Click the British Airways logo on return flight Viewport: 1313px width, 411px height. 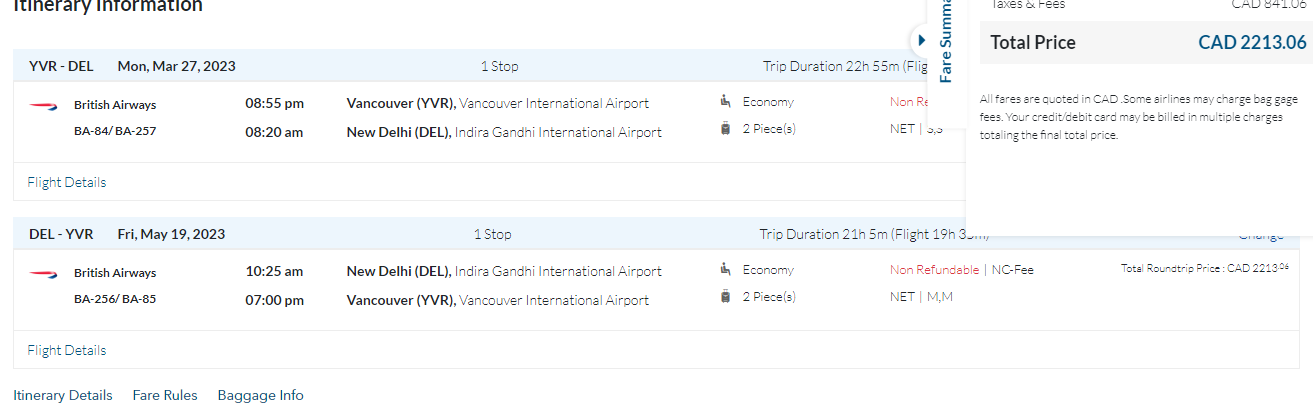(43, 272)
